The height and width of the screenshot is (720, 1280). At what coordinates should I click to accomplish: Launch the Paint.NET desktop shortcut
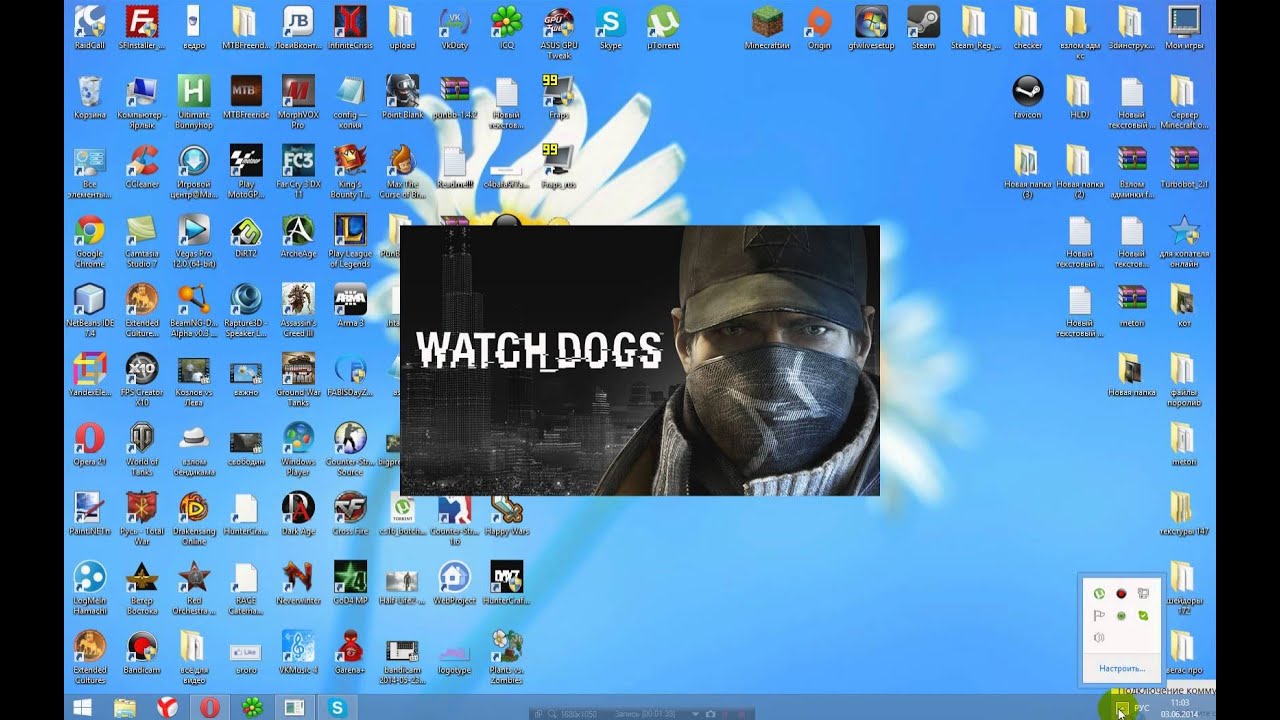tap(90, 514)
